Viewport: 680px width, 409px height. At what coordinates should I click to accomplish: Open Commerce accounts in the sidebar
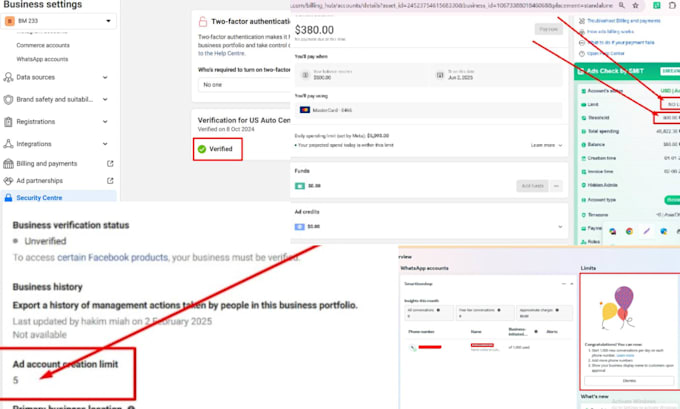(x=43, y=45)
